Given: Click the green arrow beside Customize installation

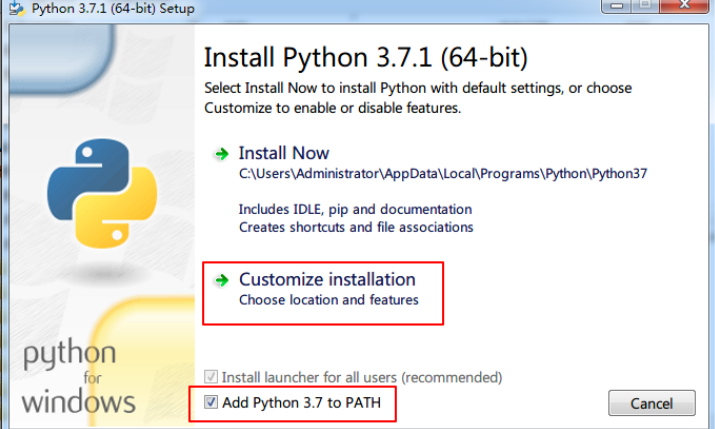Looking at the screenshot, I should pos(221,280).
